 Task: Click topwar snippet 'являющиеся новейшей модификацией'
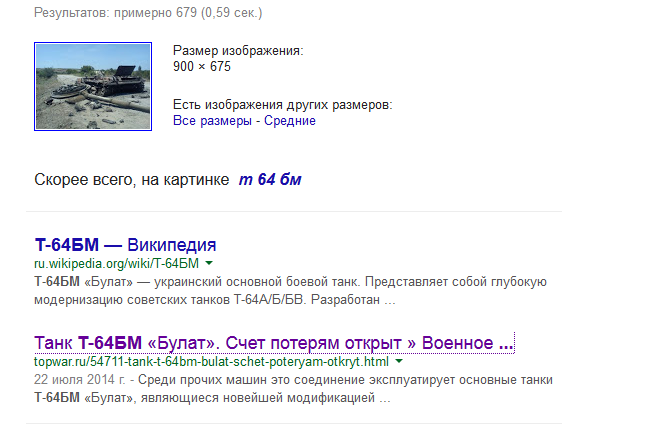(x=258, y=398)
